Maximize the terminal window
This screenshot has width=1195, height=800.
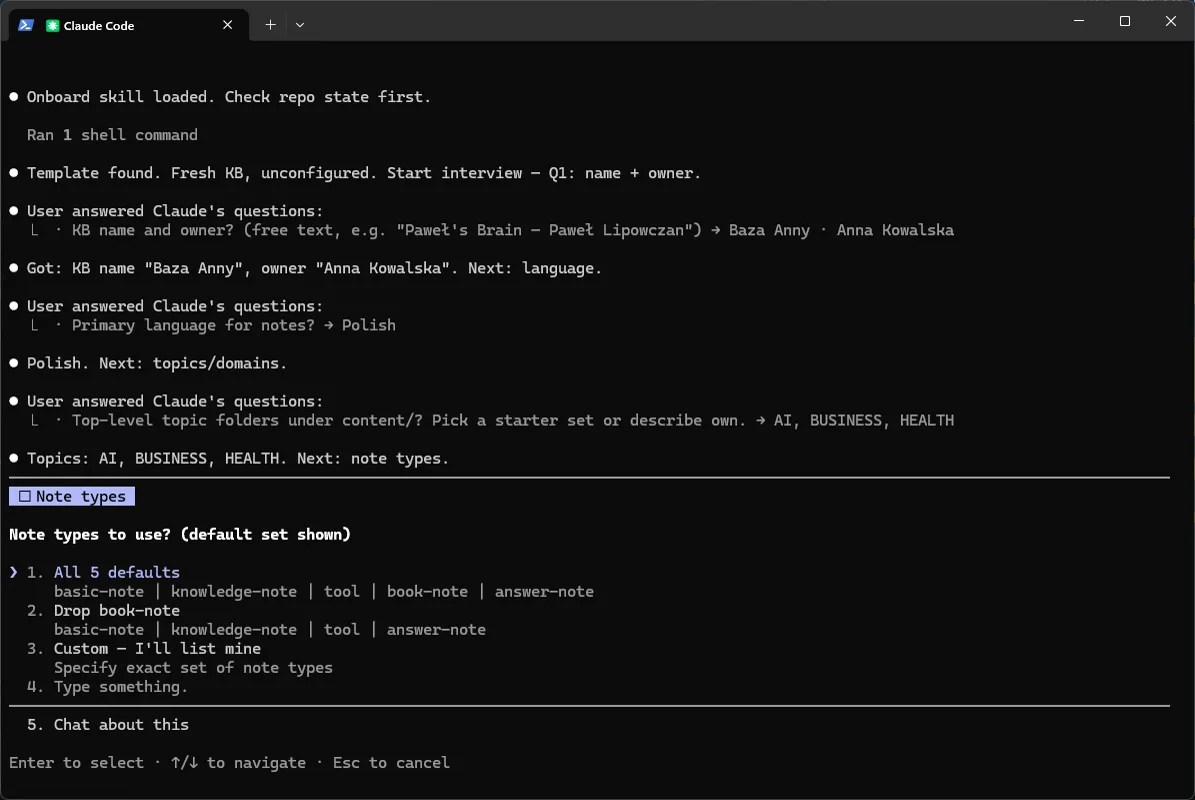[1124, 21]
